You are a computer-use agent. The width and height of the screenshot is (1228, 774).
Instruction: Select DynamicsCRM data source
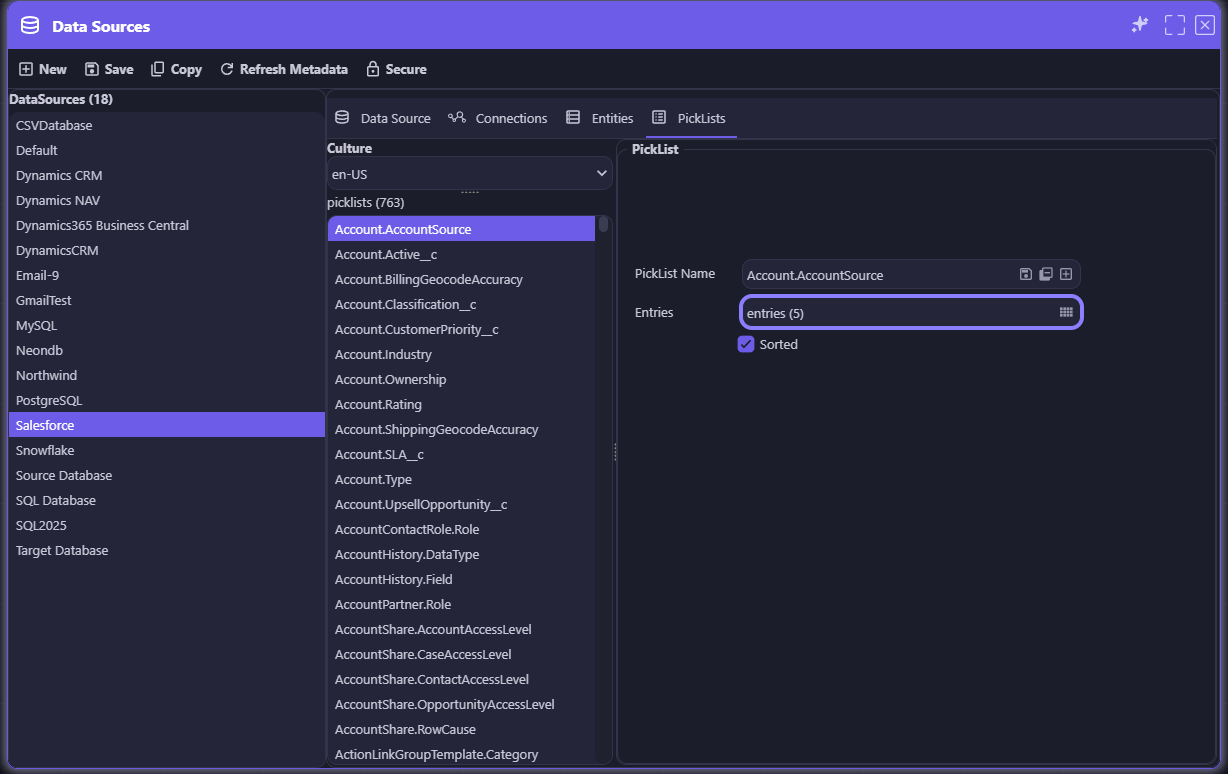click(166, 250)
